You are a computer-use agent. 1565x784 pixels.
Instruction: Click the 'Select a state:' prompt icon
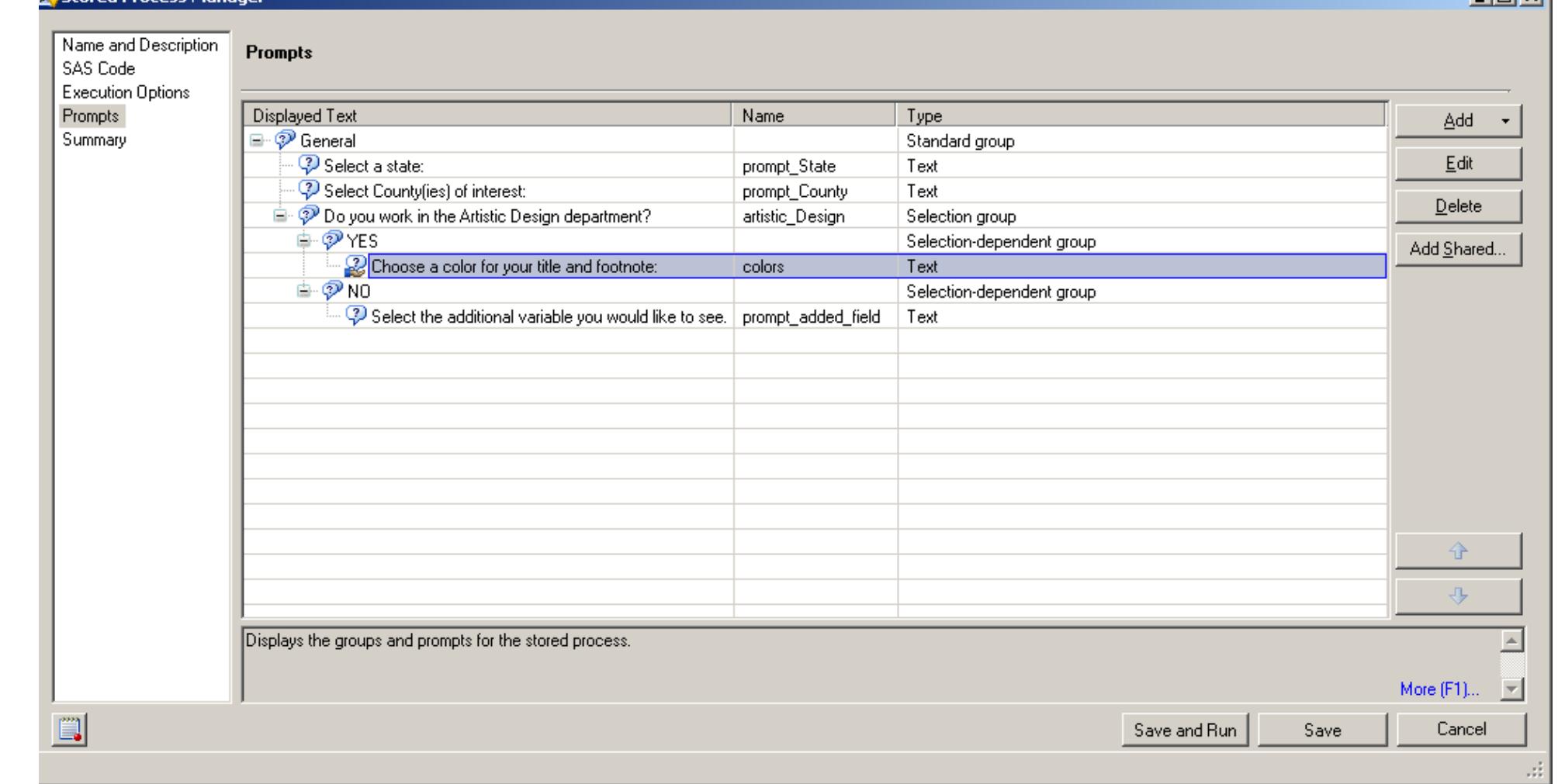309,164
